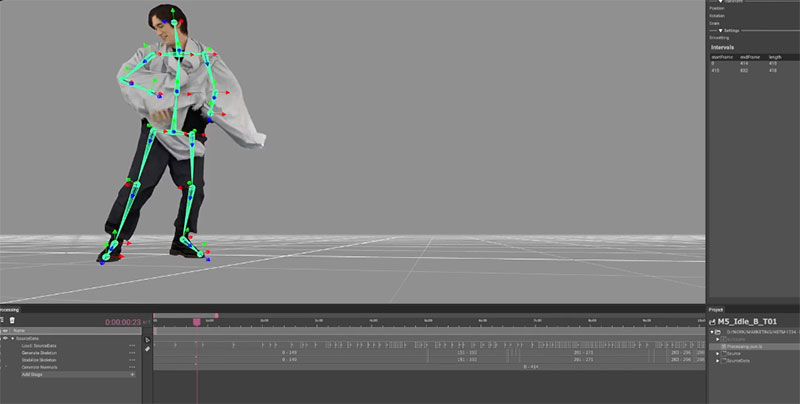Click the 0 - 149 segment on Stabilize Skeleton track

tap(289, 360)
